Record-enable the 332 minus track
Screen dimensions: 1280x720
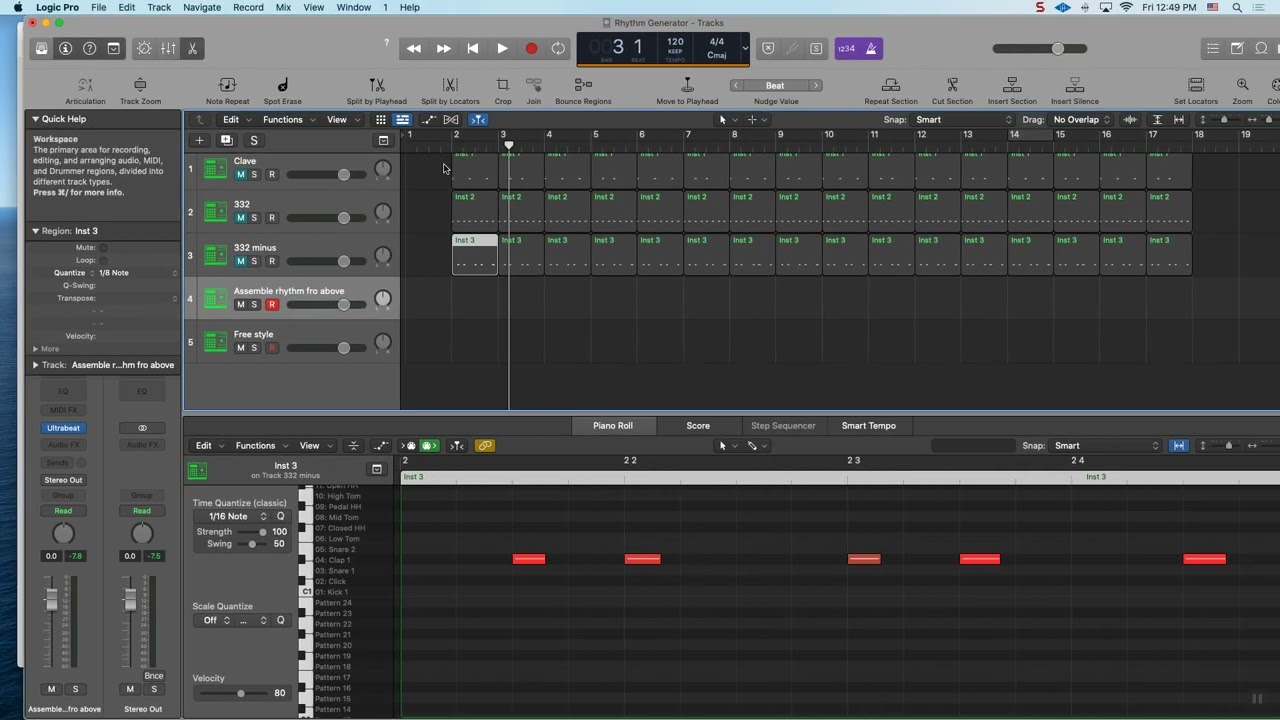[x=271, y=261]
